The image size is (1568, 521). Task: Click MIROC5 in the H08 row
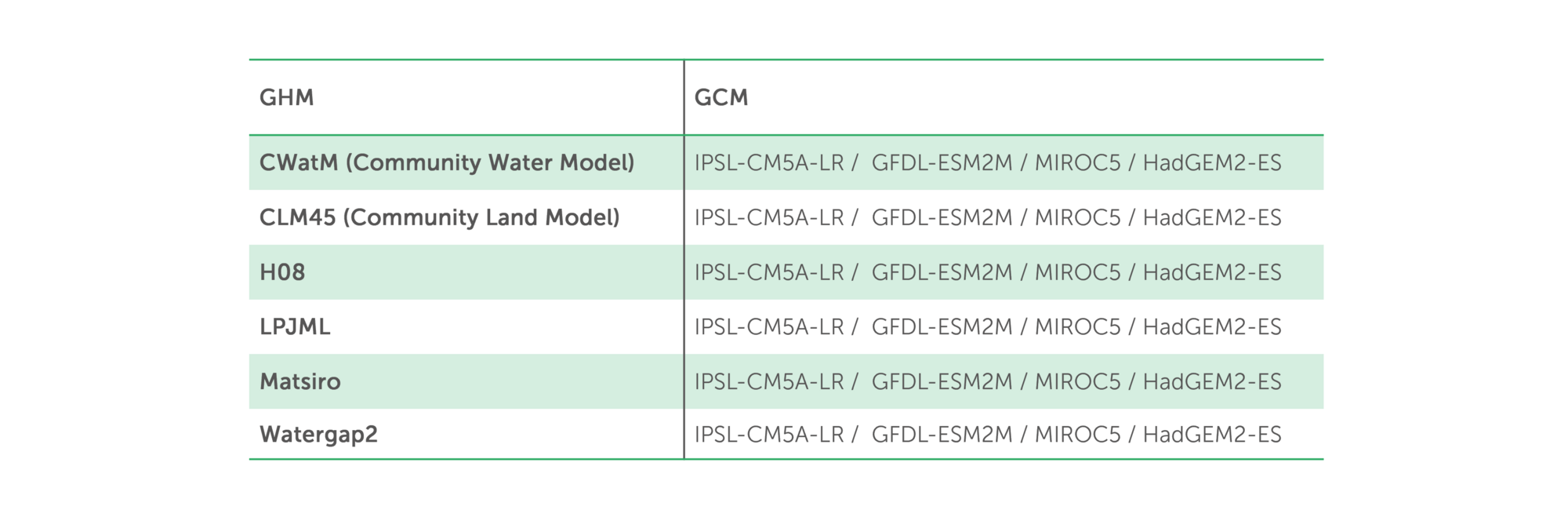coord(1078,272)
